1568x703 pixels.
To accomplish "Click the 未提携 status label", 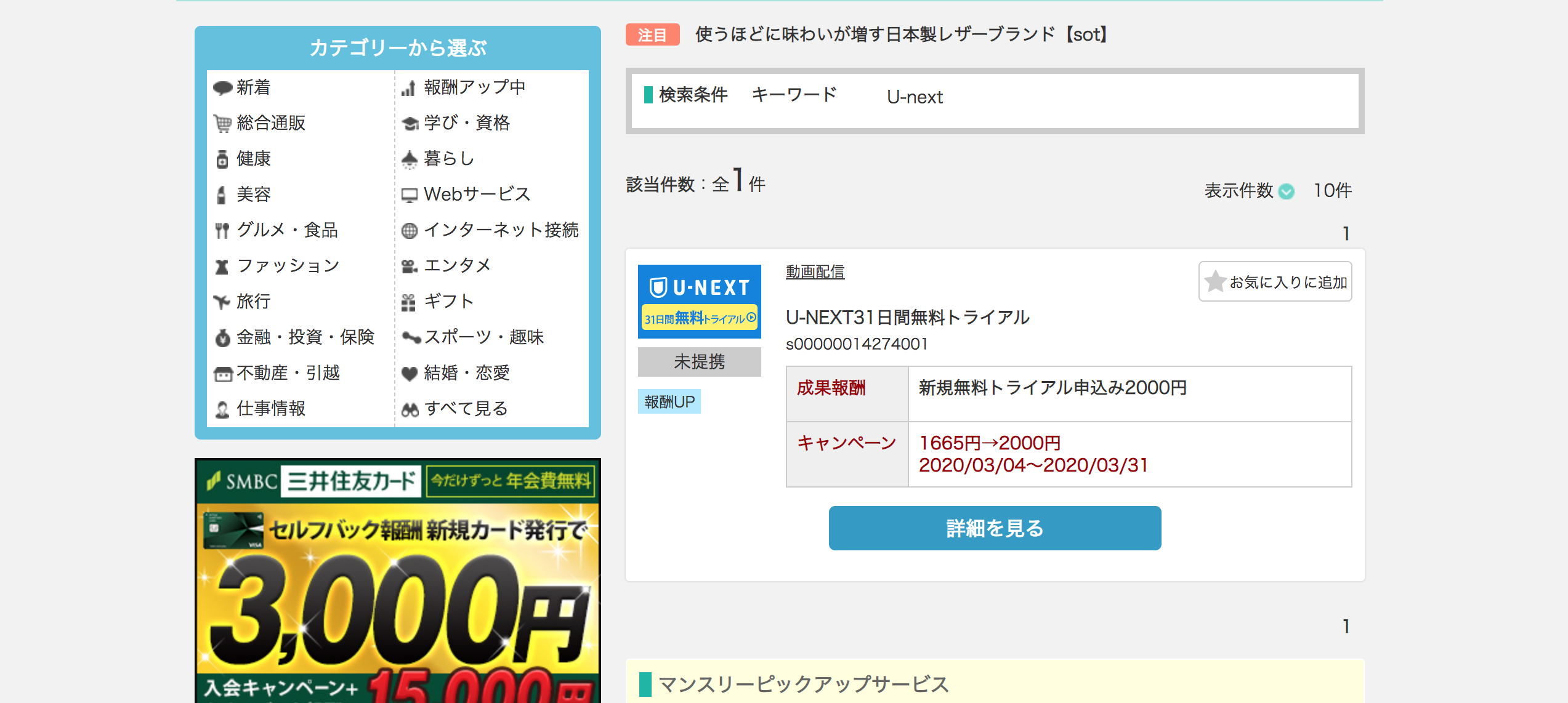I will [x=699, y=362].
